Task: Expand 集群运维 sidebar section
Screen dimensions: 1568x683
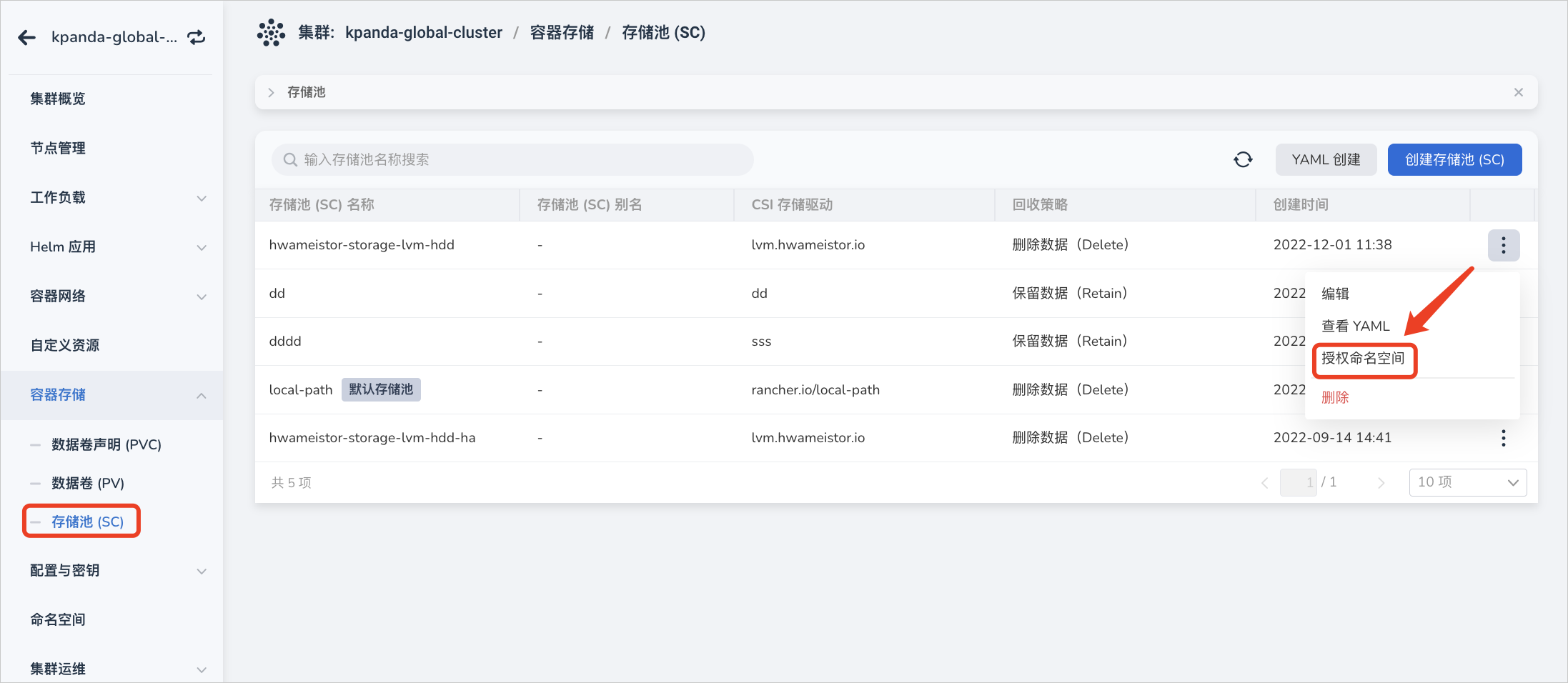Action: tap(202, 669)
